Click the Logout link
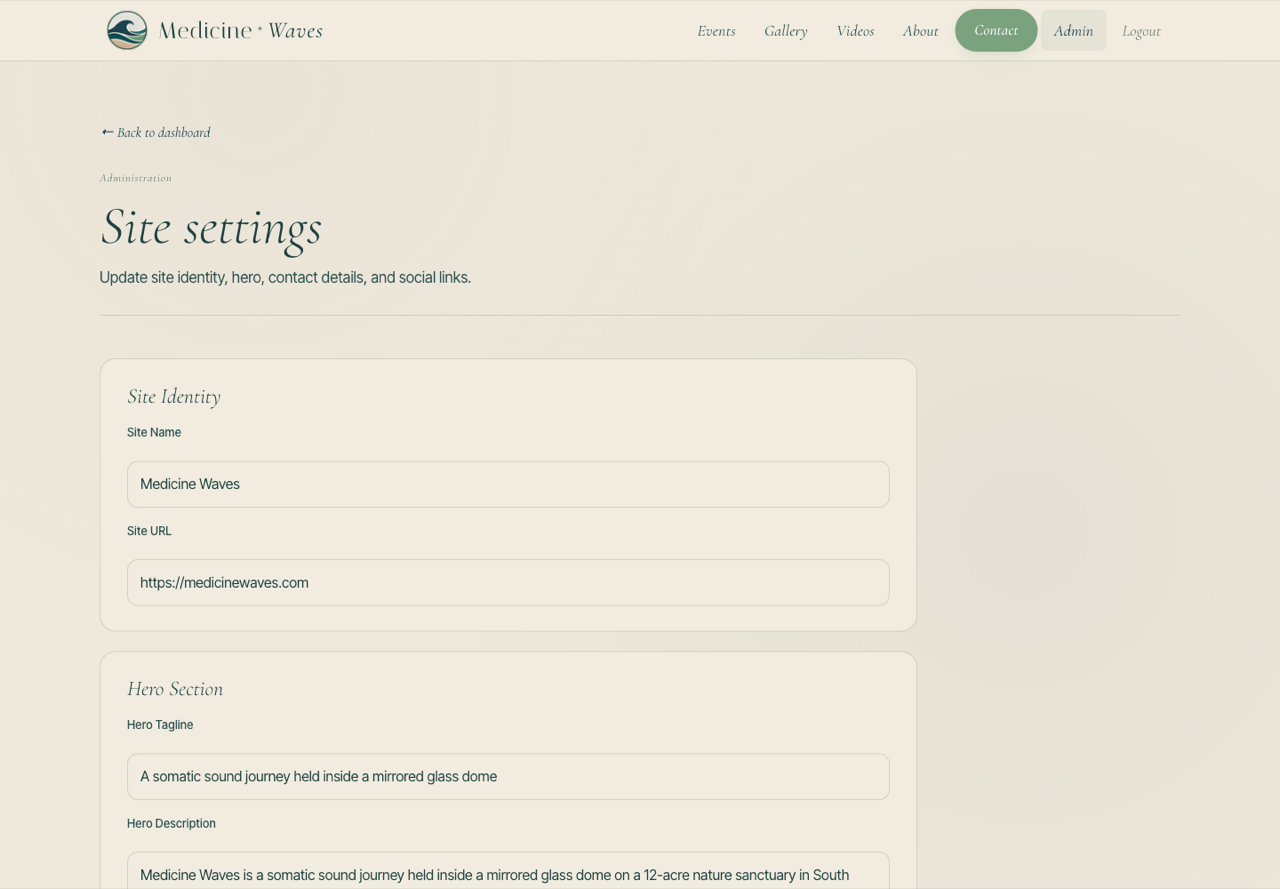Viewport: 1280px width, 889px height. [x=1141, y=31]
